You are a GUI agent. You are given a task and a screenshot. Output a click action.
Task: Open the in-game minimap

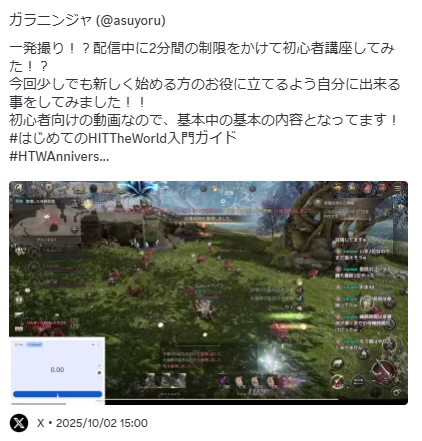point(45,219)
